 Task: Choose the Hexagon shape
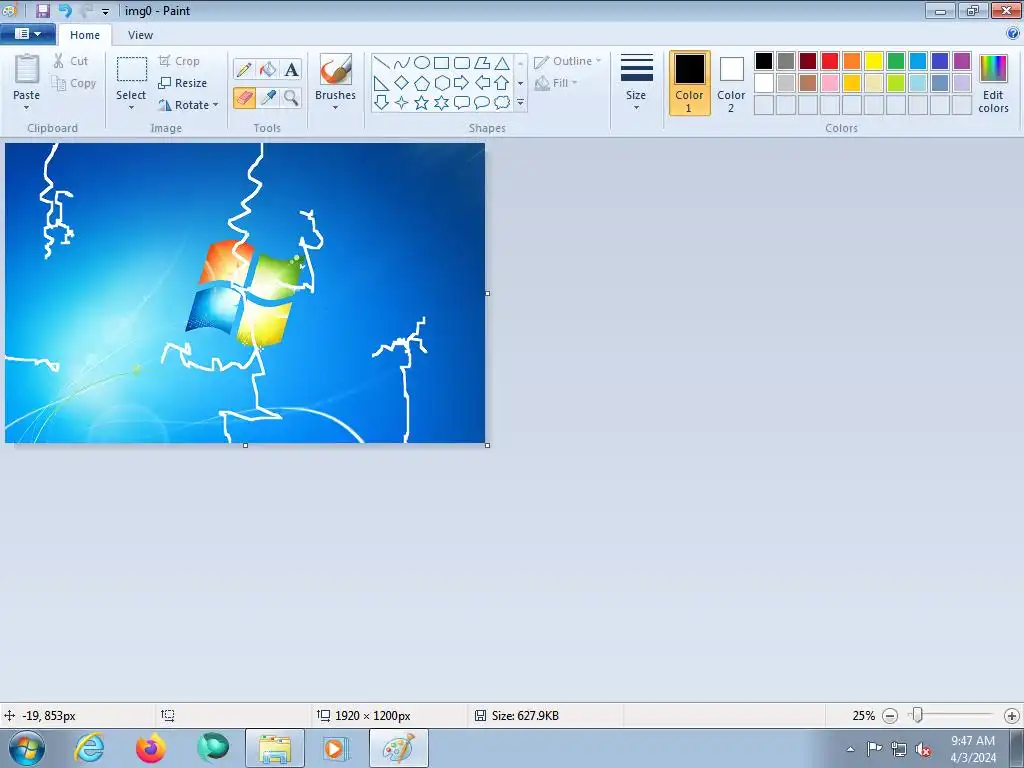[x=441, y=83]
